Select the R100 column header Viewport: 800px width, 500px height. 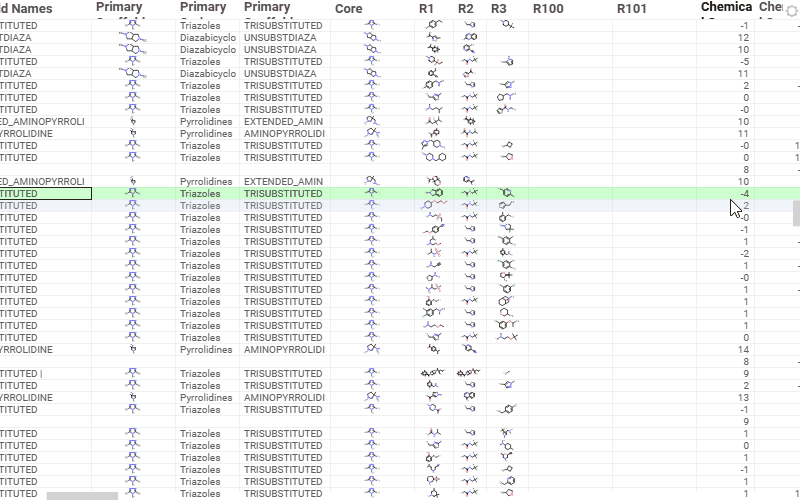[548, 9]
